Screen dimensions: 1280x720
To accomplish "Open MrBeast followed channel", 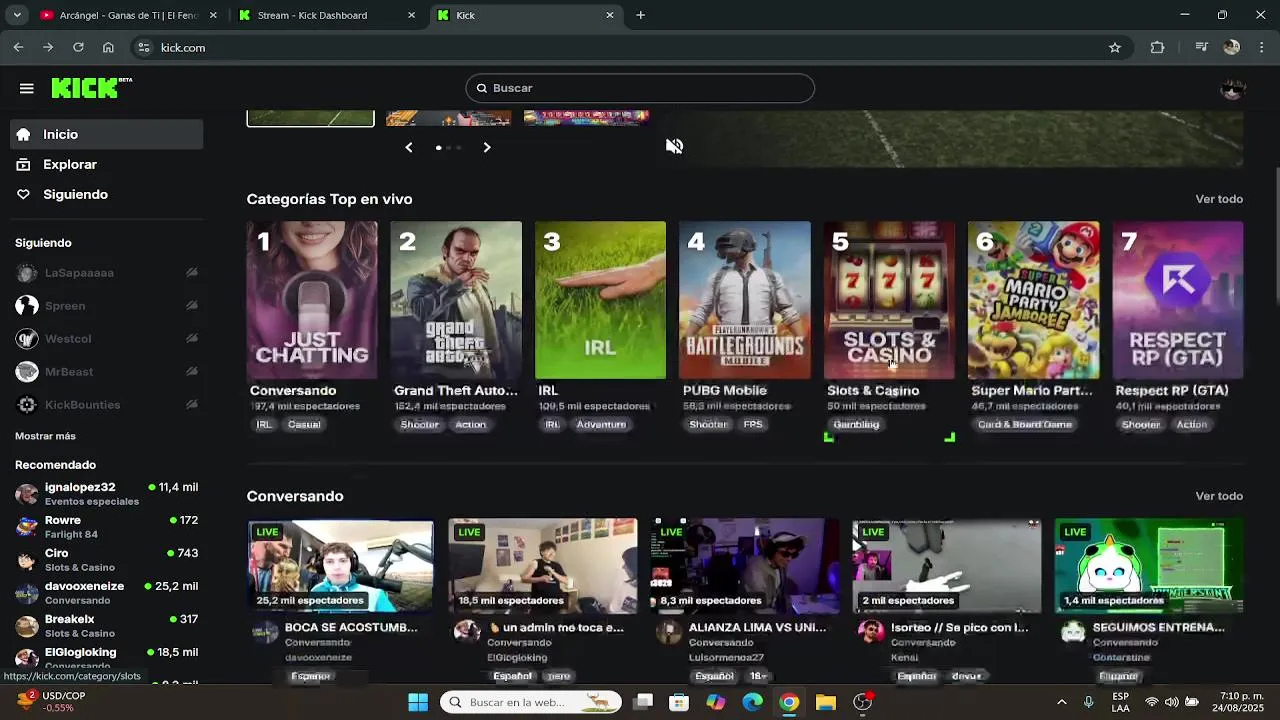I will (104, 371).
